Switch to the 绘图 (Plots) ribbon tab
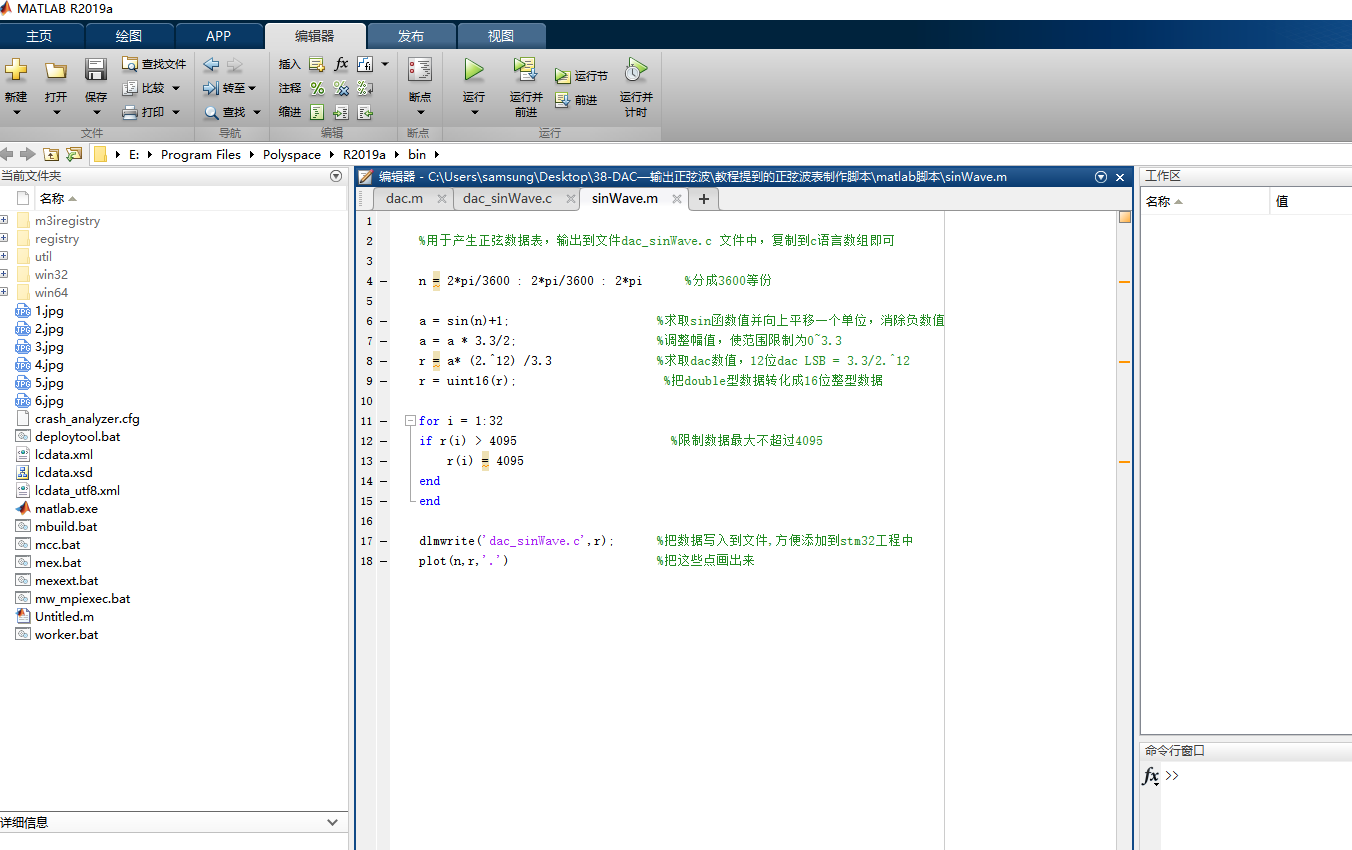The width and height of the screenshot is (1352, 850). click(129, 36)
